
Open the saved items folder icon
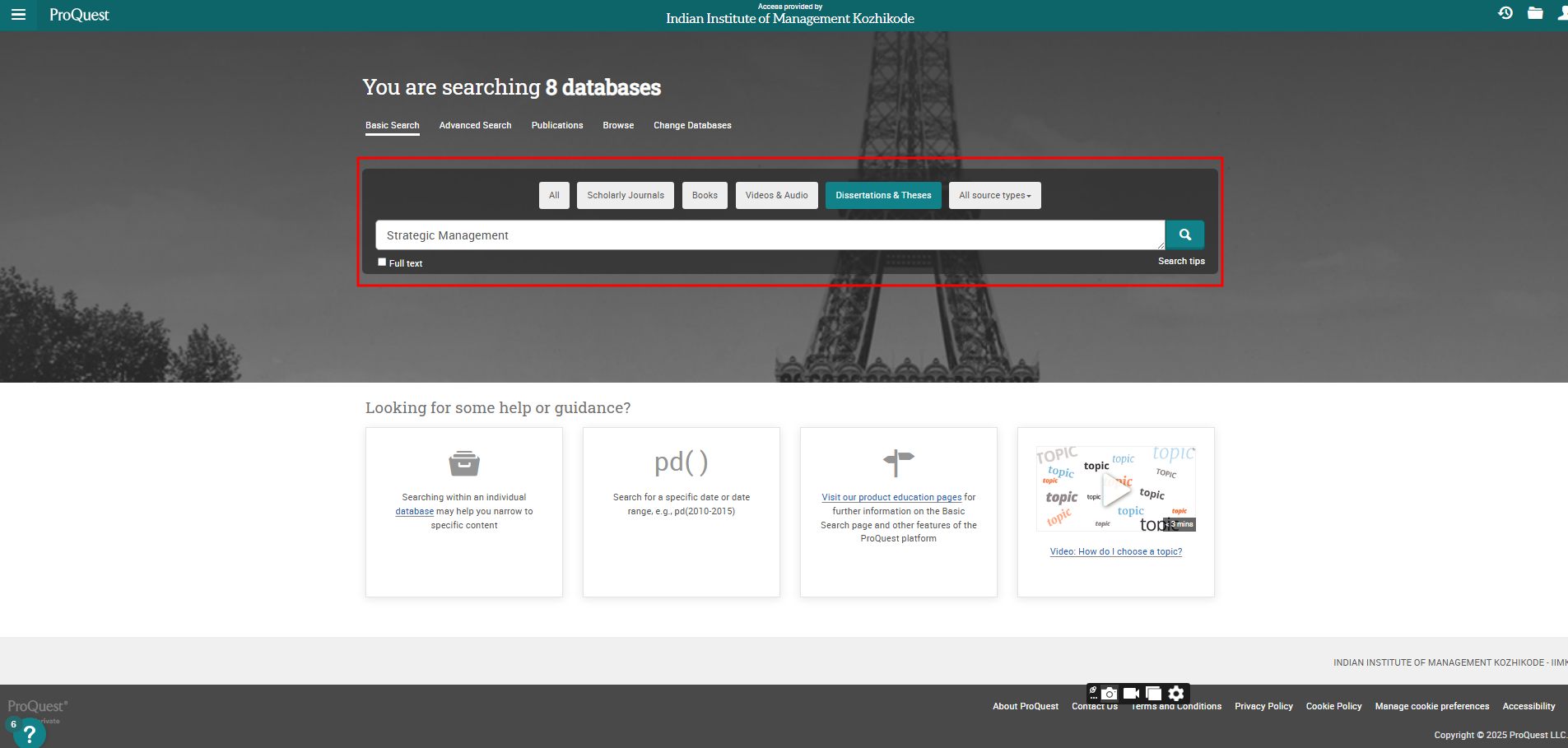(x=1535, y=13)
